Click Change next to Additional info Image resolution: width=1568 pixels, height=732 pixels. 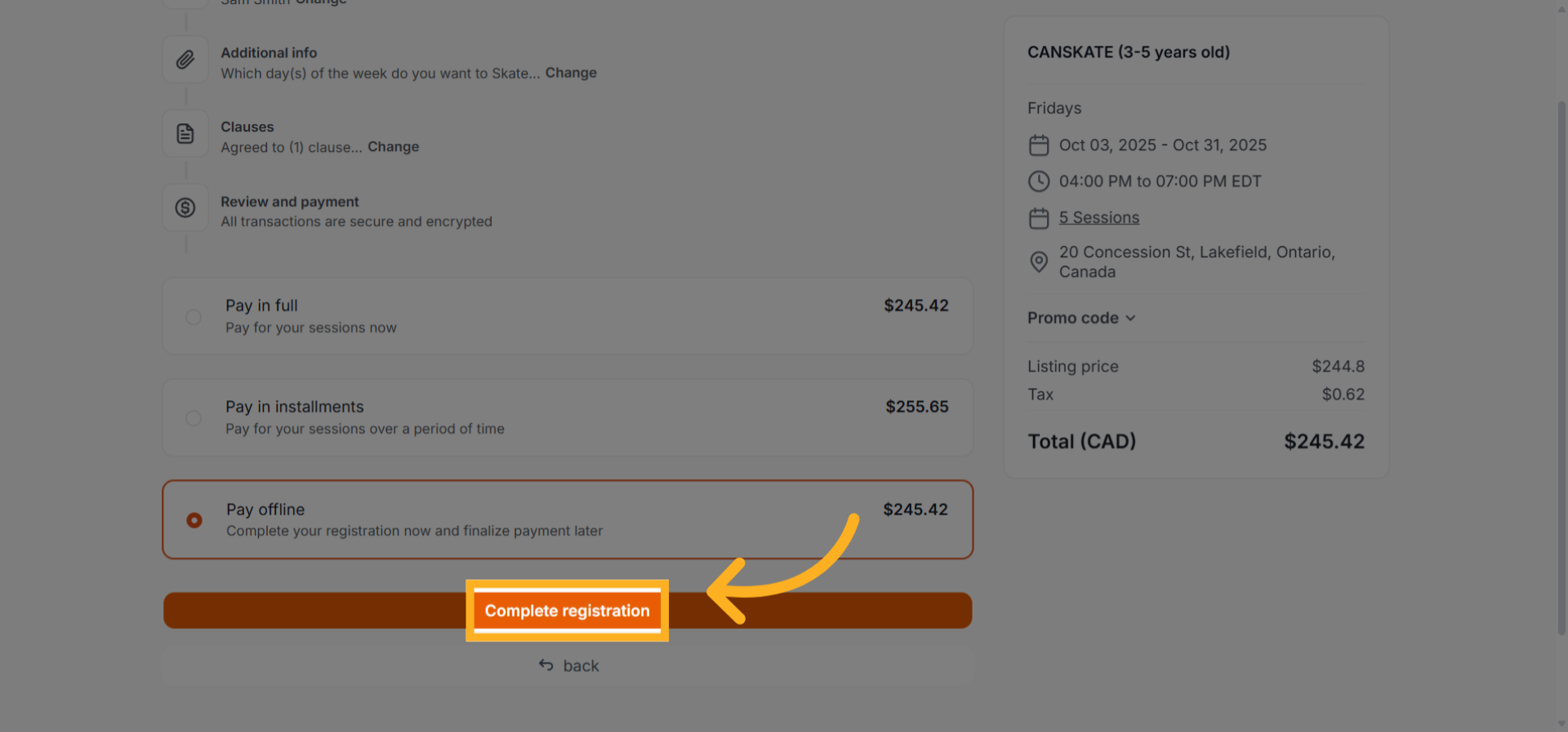point(571,73)
